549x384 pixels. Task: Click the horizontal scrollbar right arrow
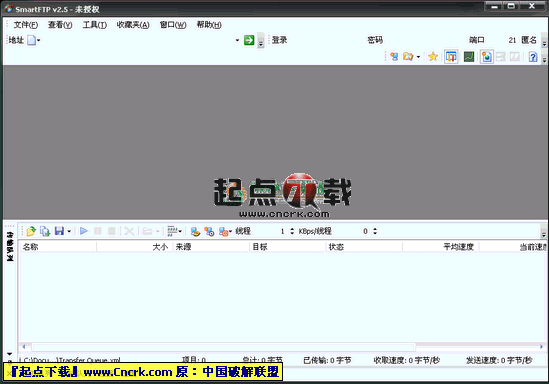tap(541, 347)
